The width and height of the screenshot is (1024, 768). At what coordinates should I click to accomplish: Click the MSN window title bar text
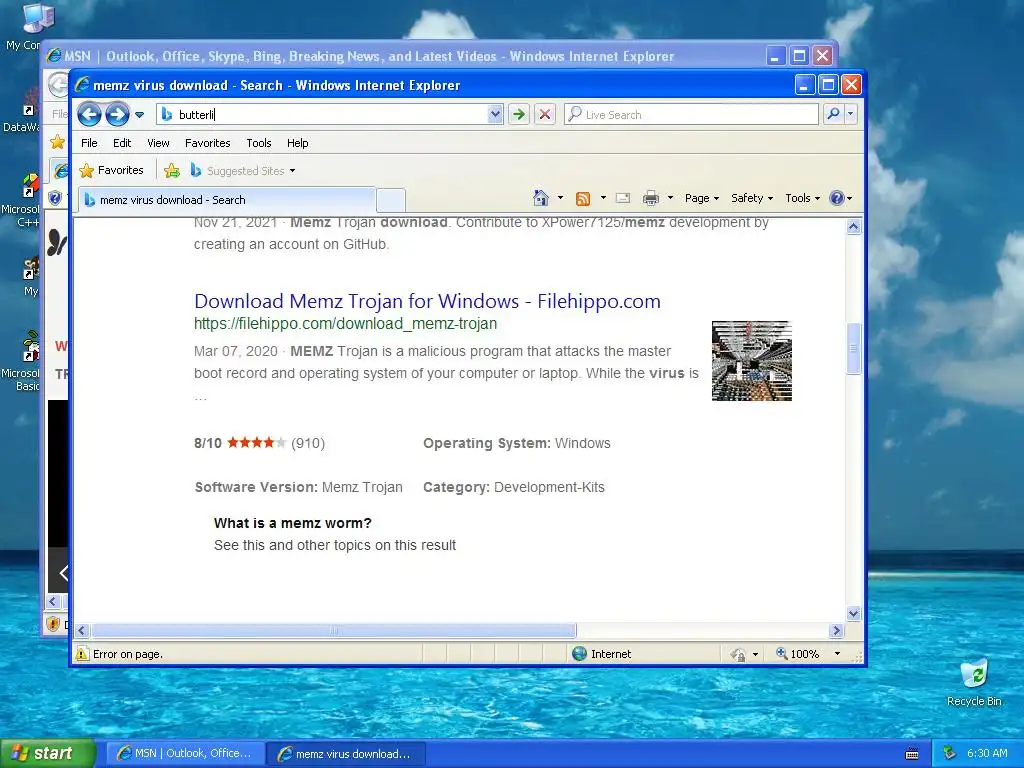click(x=369, y=56)
